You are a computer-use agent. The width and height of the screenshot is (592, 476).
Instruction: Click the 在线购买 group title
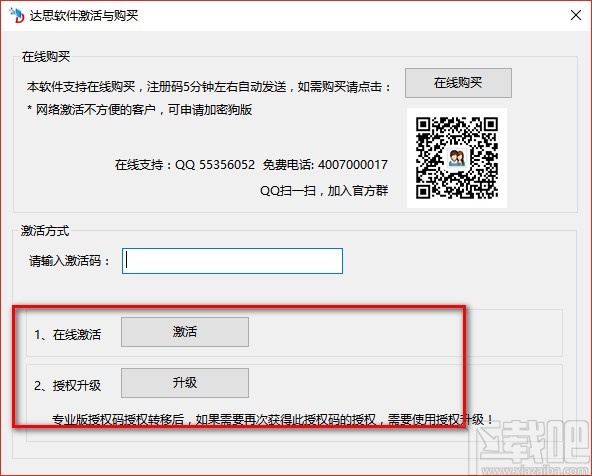coord(46,57)
